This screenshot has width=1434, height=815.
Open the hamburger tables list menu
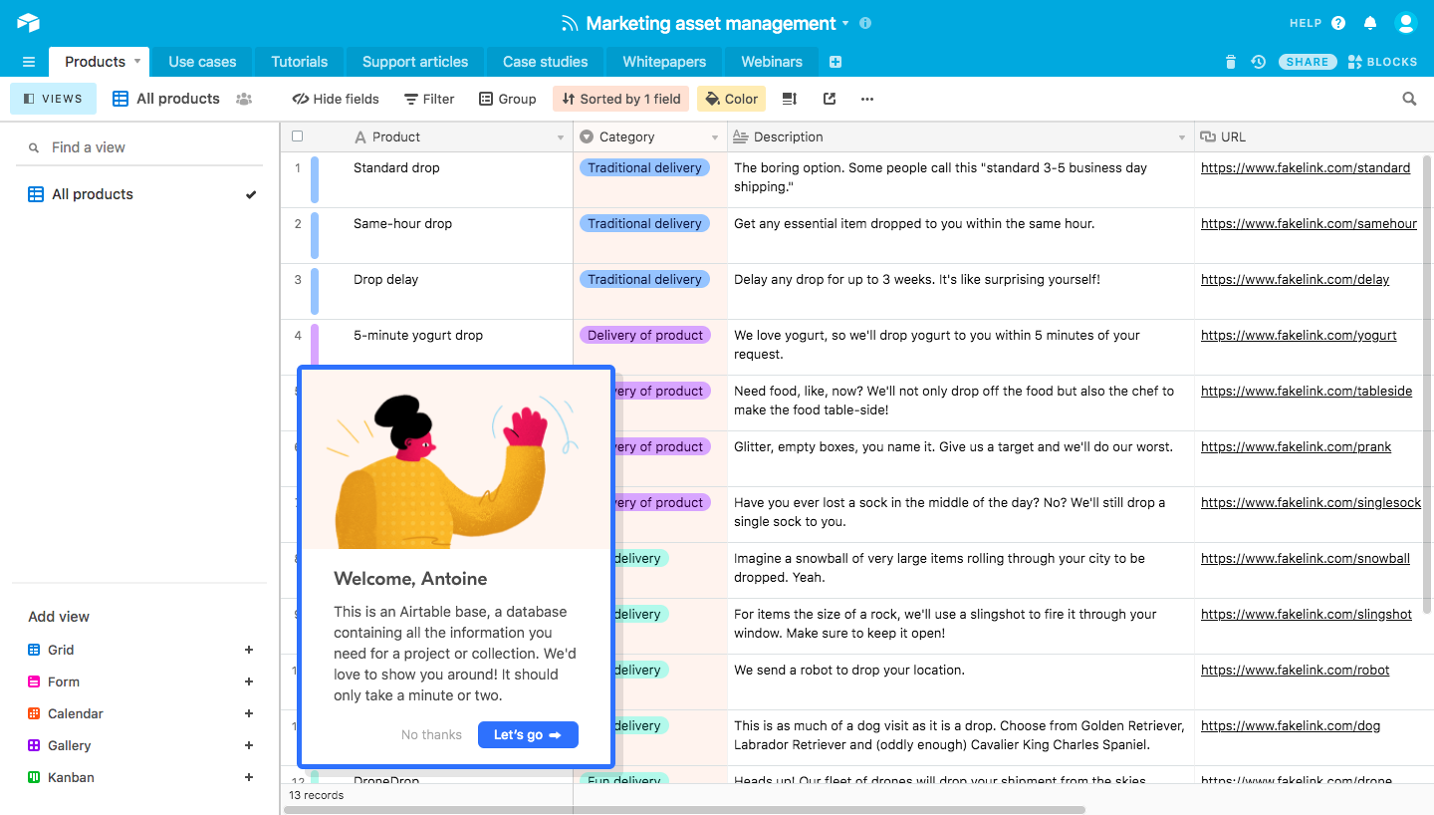[29, 62]
